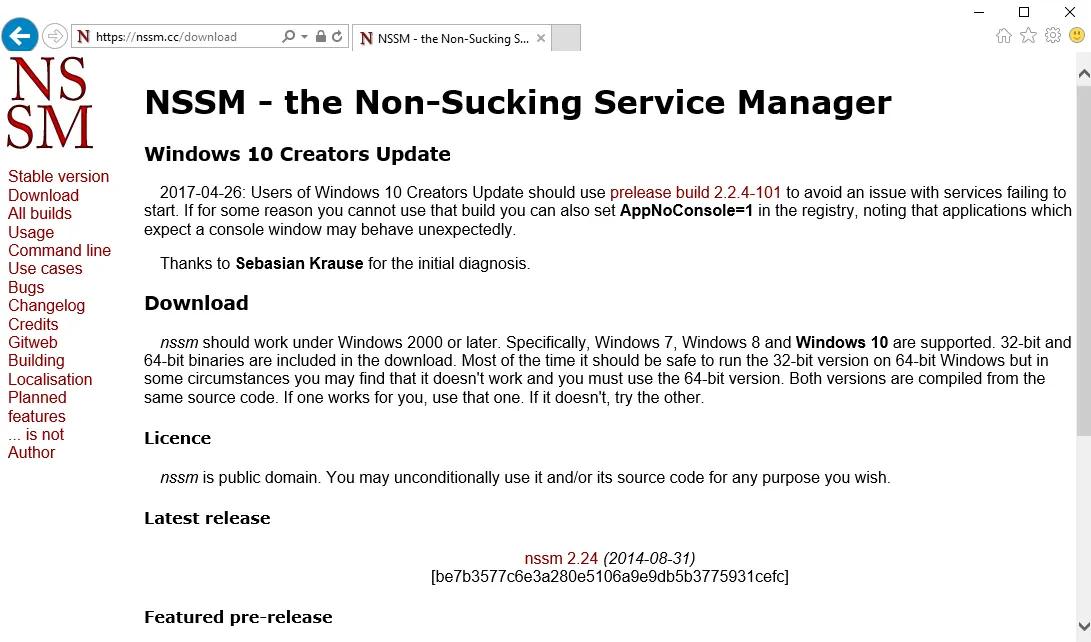Open the address bar autocomplete dropdown arrow
1091x642 pixels.
pyautogui.click(x=304, y=36)
